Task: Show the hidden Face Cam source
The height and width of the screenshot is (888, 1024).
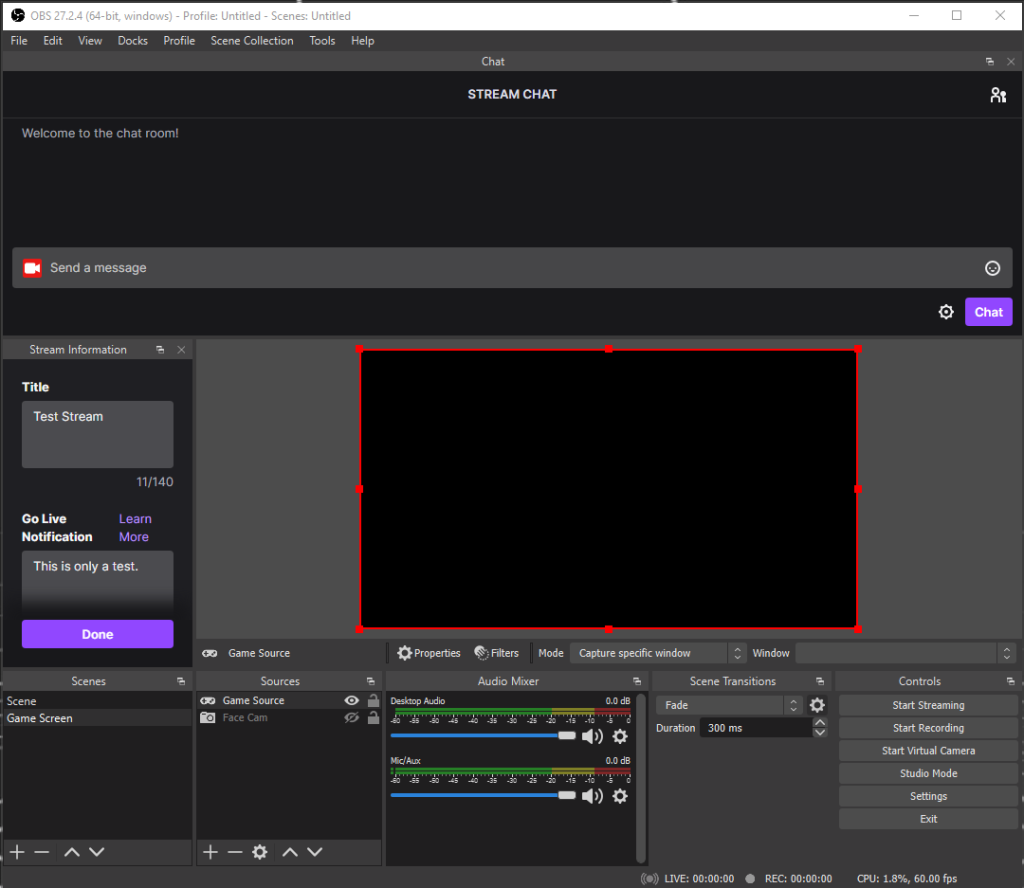Action: (x=351, y=718)
